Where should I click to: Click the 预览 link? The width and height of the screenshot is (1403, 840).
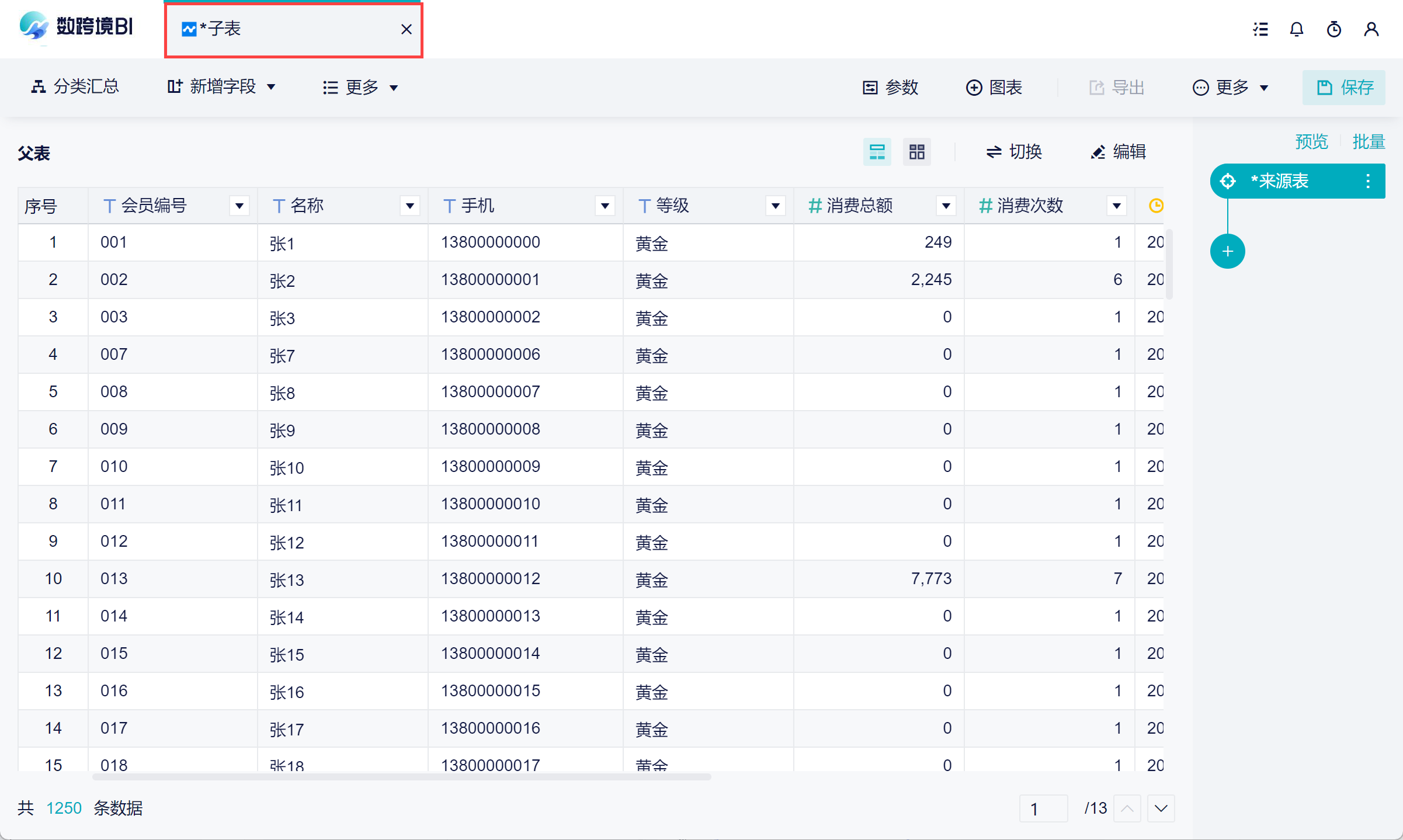pyautogui.click(x=1311, y=141)
